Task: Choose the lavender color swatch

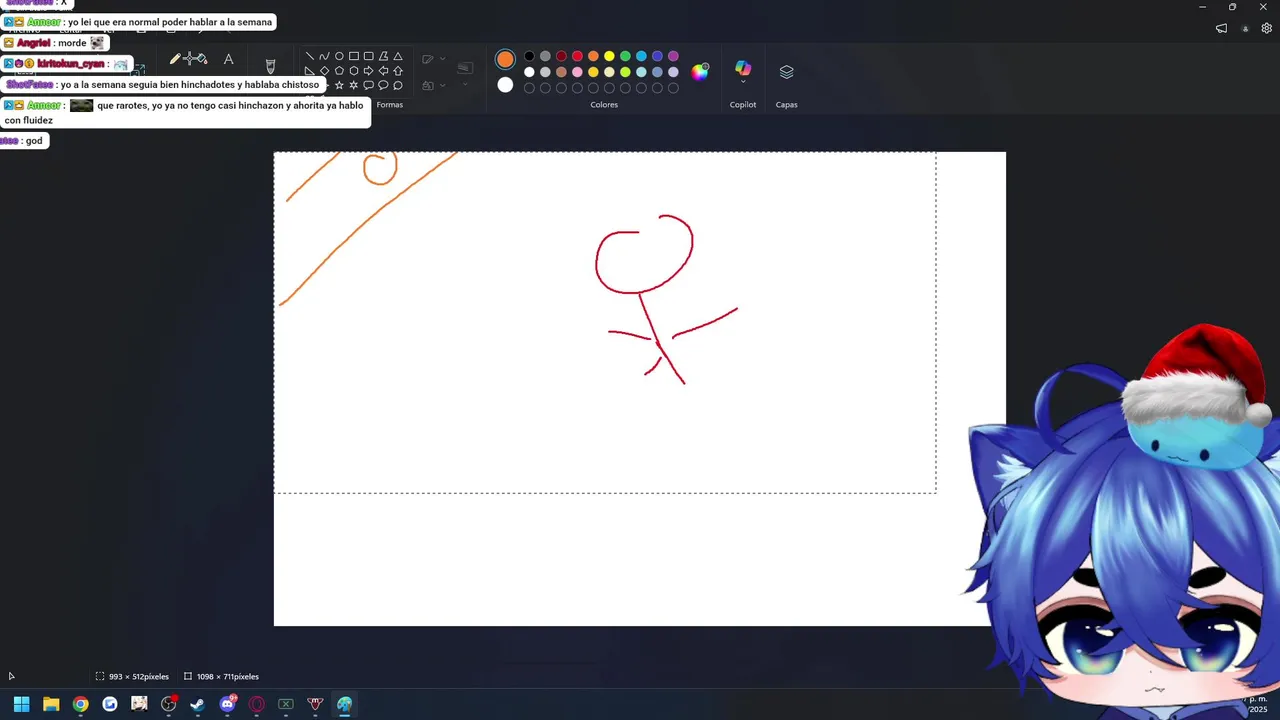Action: (673, 72)
